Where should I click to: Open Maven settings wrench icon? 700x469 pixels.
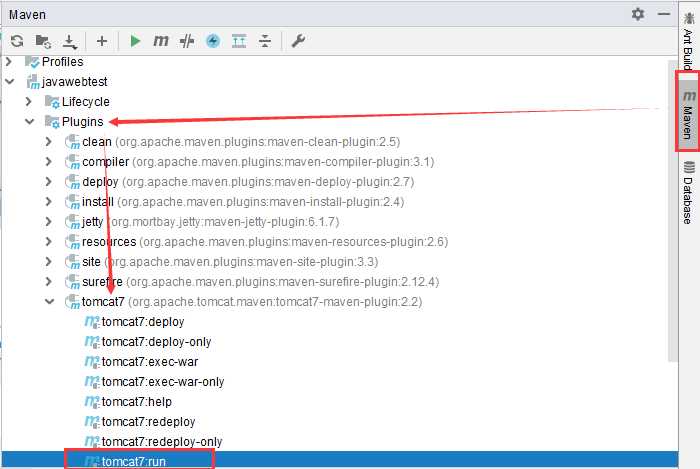298,41
